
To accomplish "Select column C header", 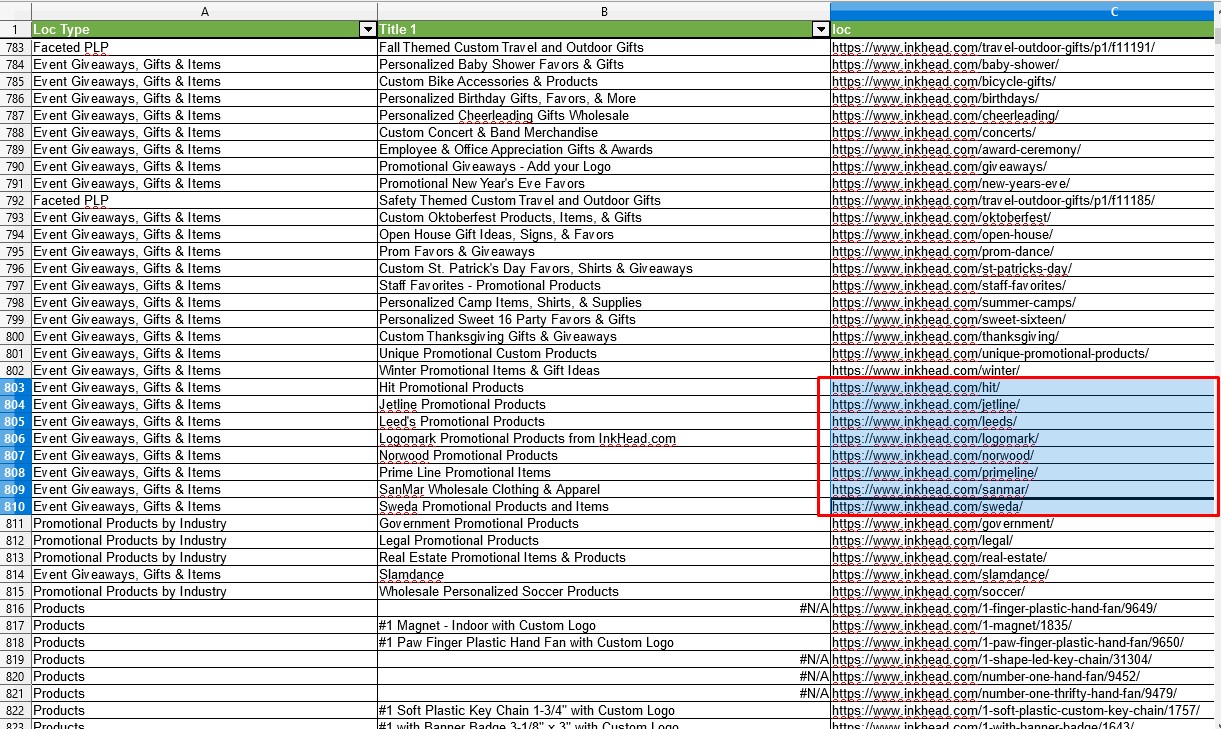I will pyautogui.click(x=1025, y=11).
